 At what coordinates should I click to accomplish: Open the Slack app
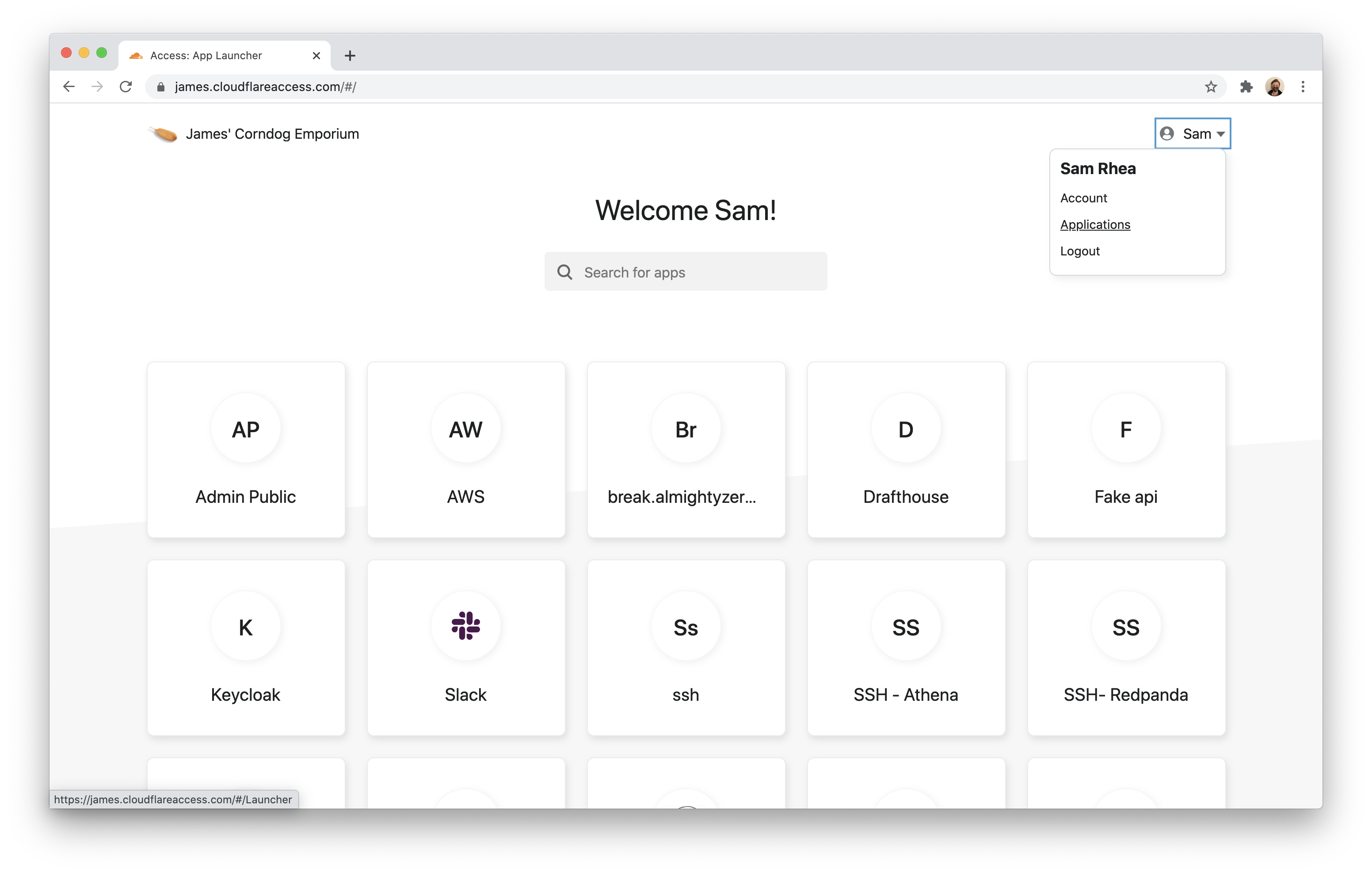tap(465, 648)
